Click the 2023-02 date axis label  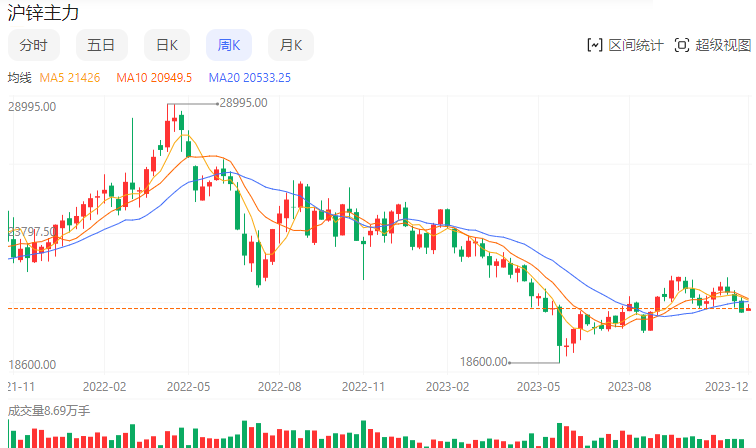point(448,386)
